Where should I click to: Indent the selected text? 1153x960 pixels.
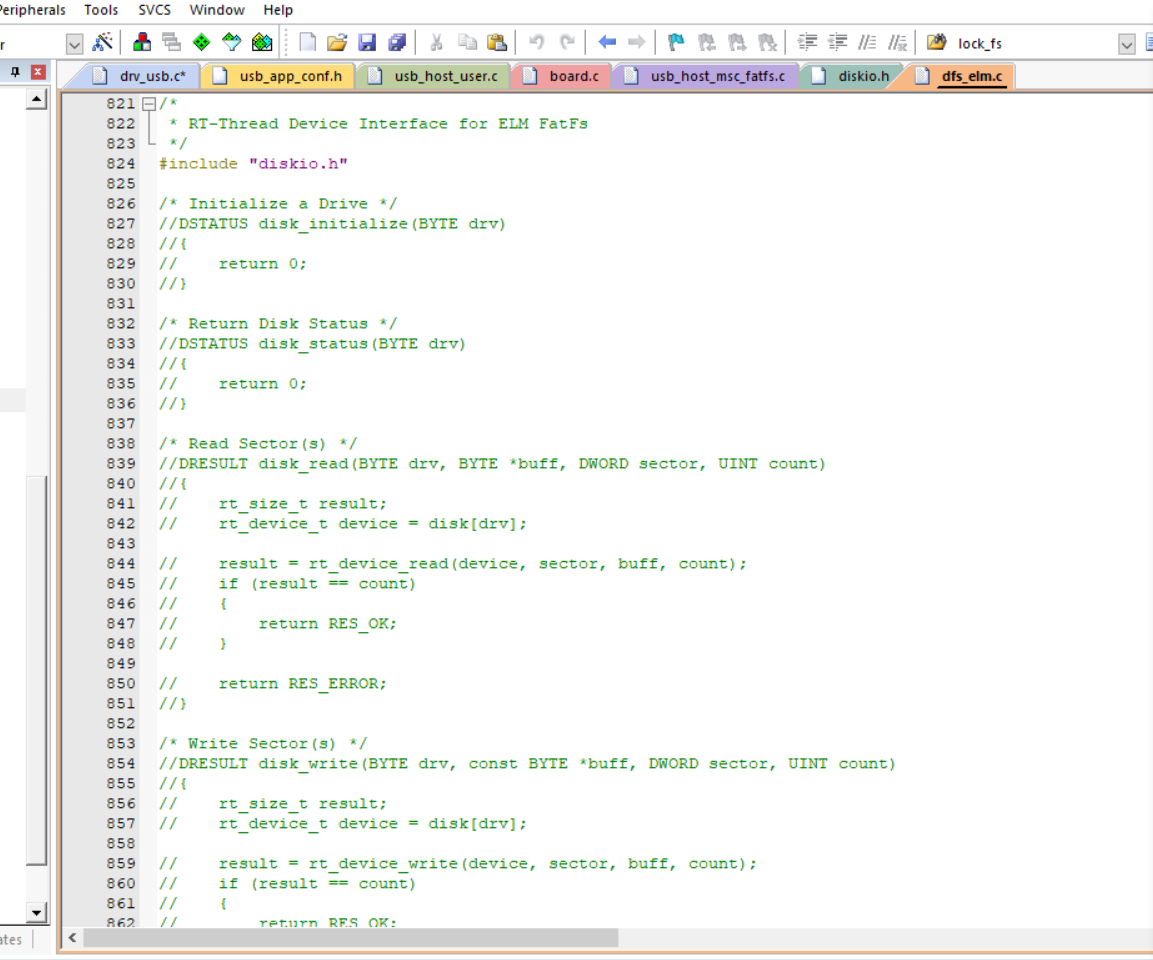click(x=807, y=43)
